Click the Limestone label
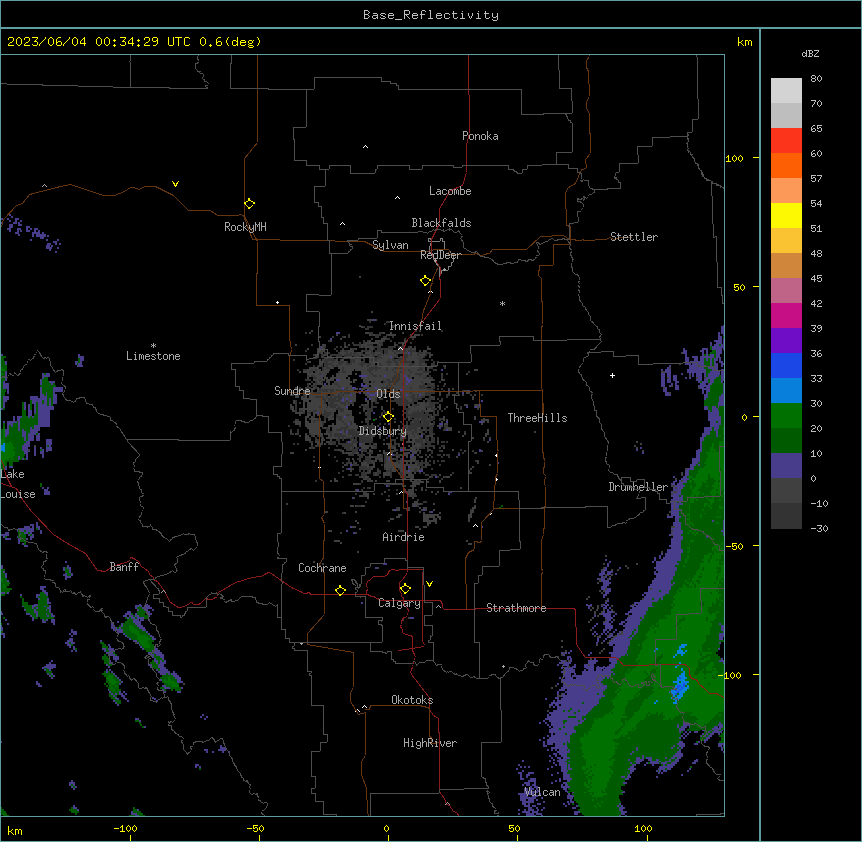This screenshot has width=862, height=842. pos(153,356)
